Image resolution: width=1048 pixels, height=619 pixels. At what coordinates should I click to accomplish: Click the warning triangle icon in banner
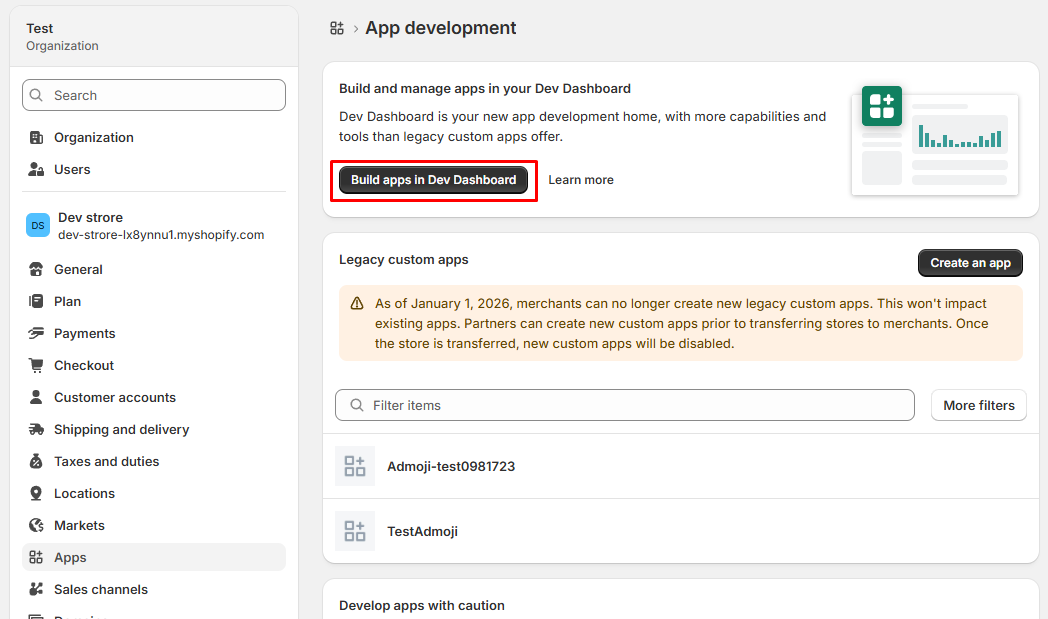(357, 303)
